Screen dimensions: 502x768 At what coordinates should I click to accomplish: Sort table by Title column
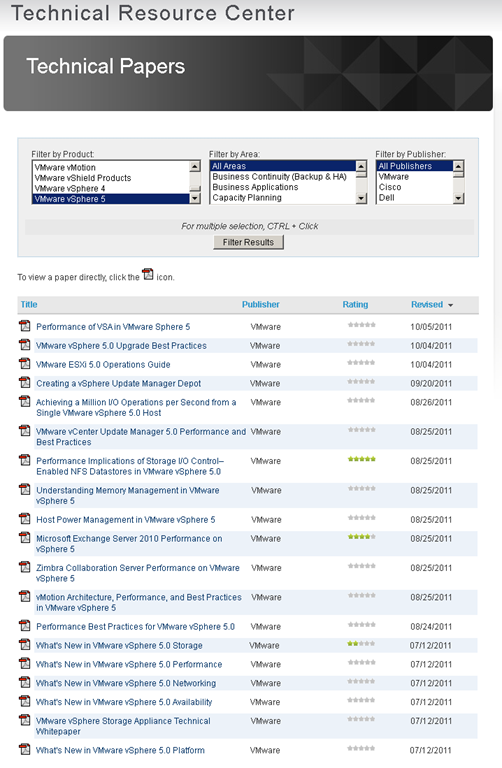[29, 304]
